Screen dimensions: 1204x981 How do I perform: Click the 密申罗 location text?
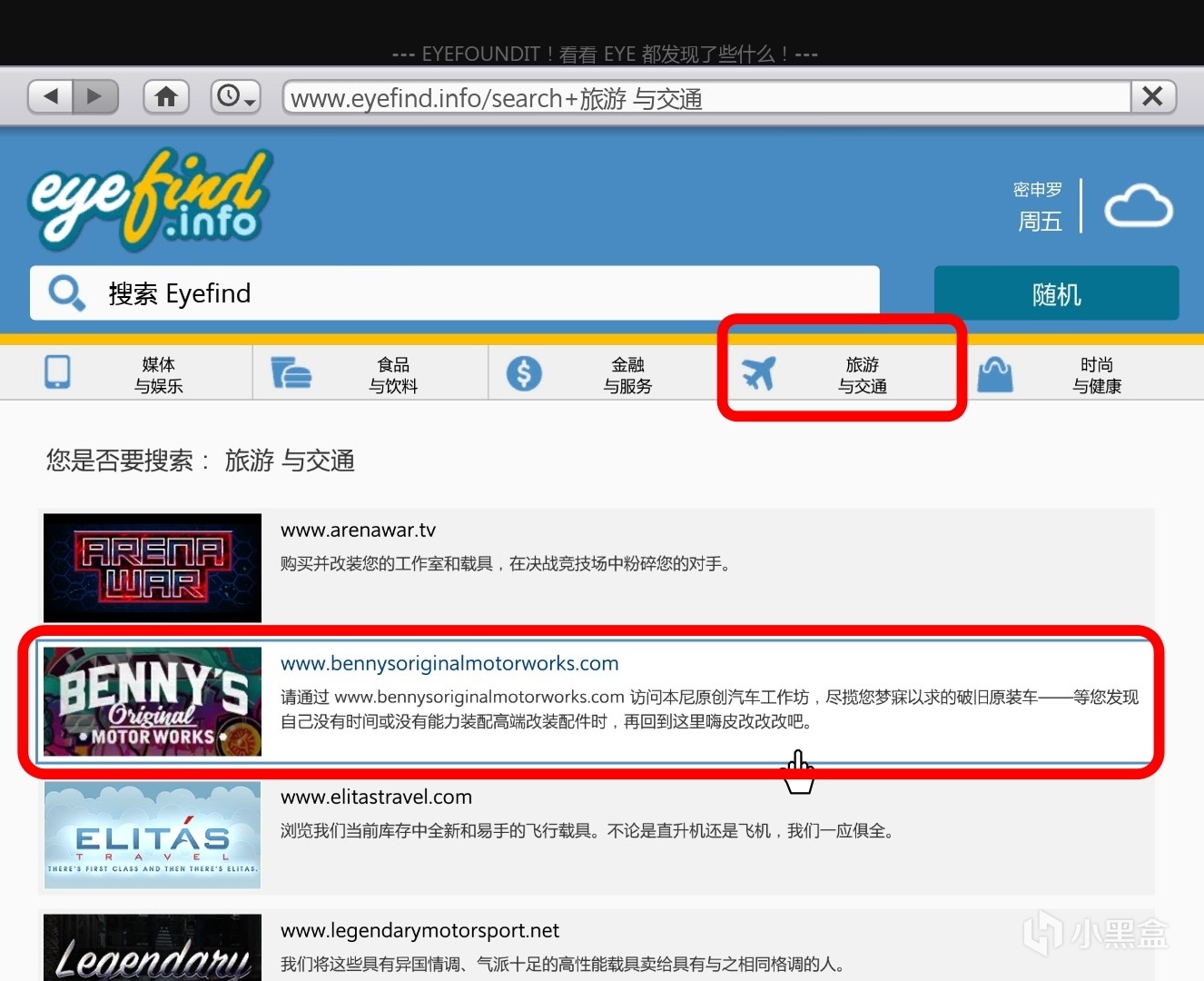point(1038,190)
